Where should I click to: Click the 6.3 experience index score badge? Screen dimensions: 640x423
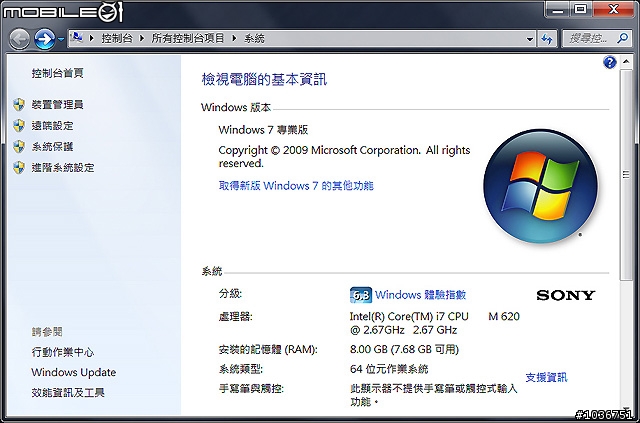click(x=361, y=295)
